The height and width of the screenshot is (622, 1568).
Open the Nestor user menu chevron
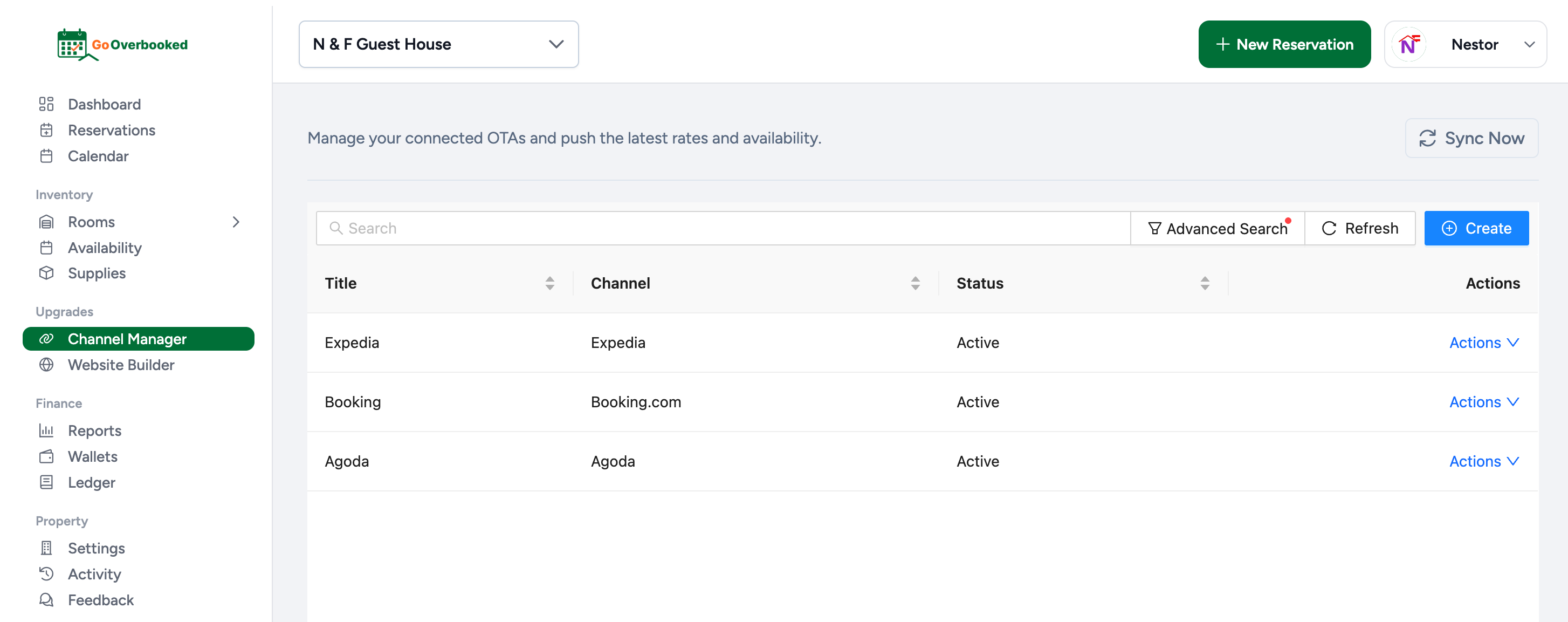pos(1529,44)
